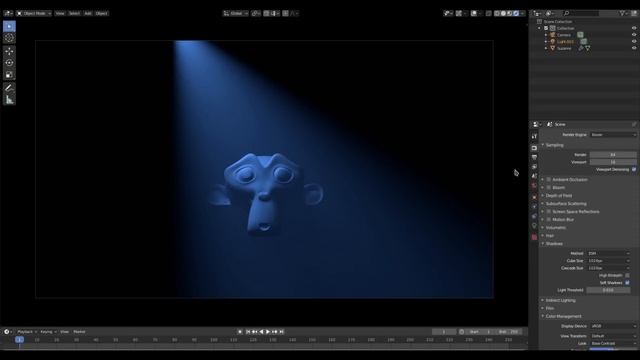Expand the Camera item in outliner
The height and width of the screenshot is (360, 640).
(x=546, y=35)
